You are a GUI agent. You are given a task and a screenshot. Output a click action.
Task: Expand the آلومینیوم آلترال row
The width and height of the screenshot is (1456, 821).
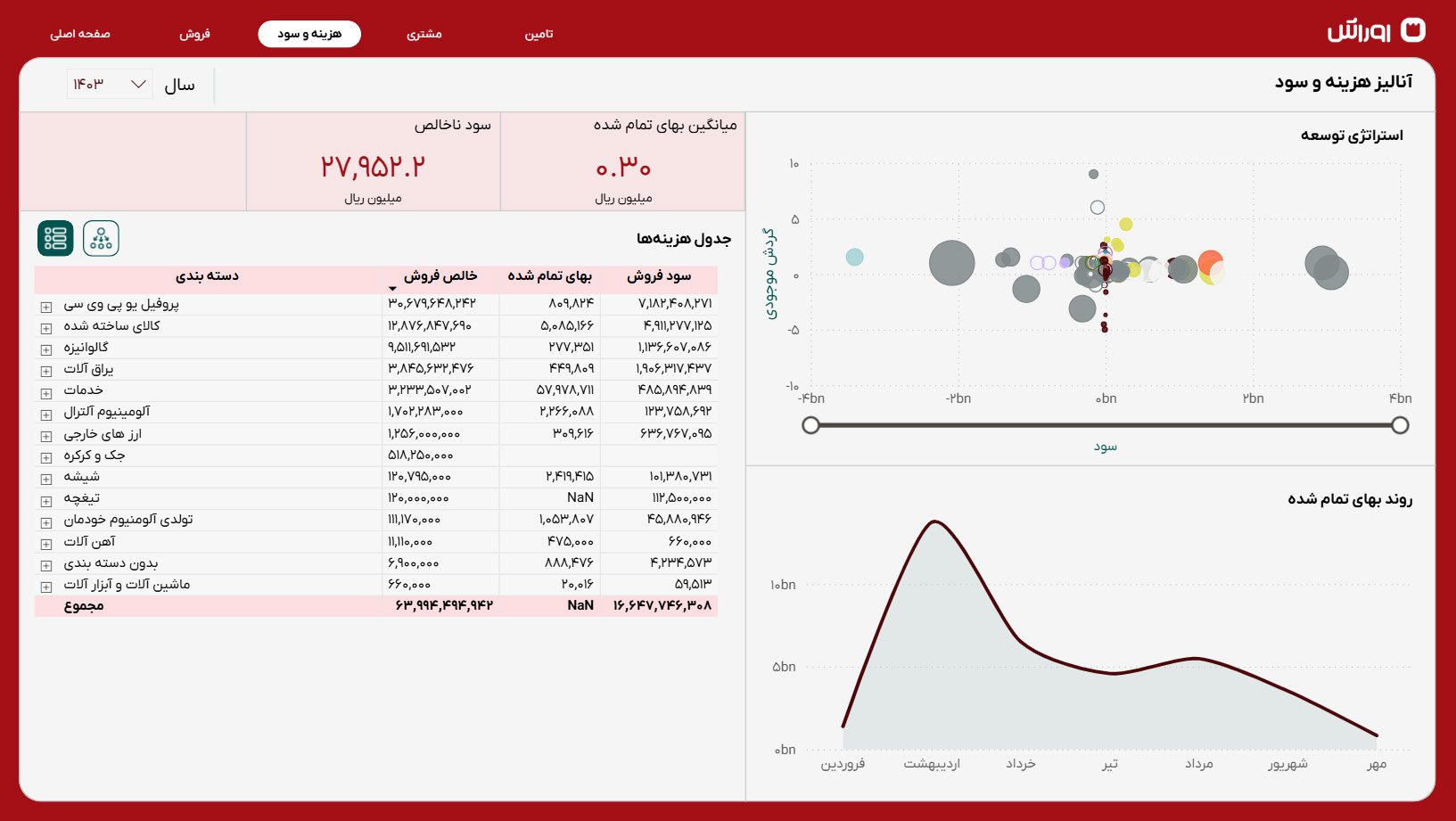(46, 415)
